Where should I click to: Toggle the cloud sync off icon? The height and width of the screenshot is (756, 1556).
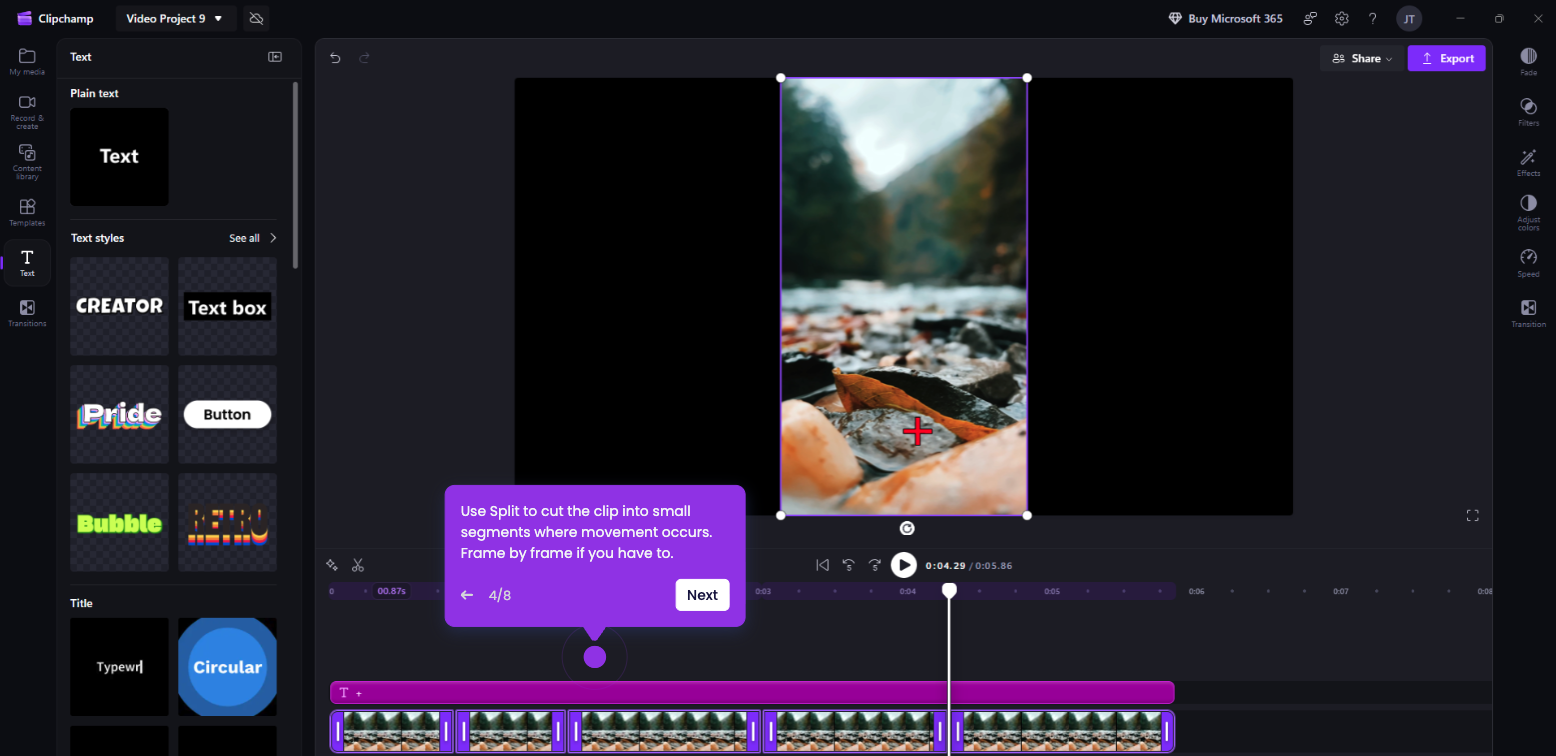256,18
